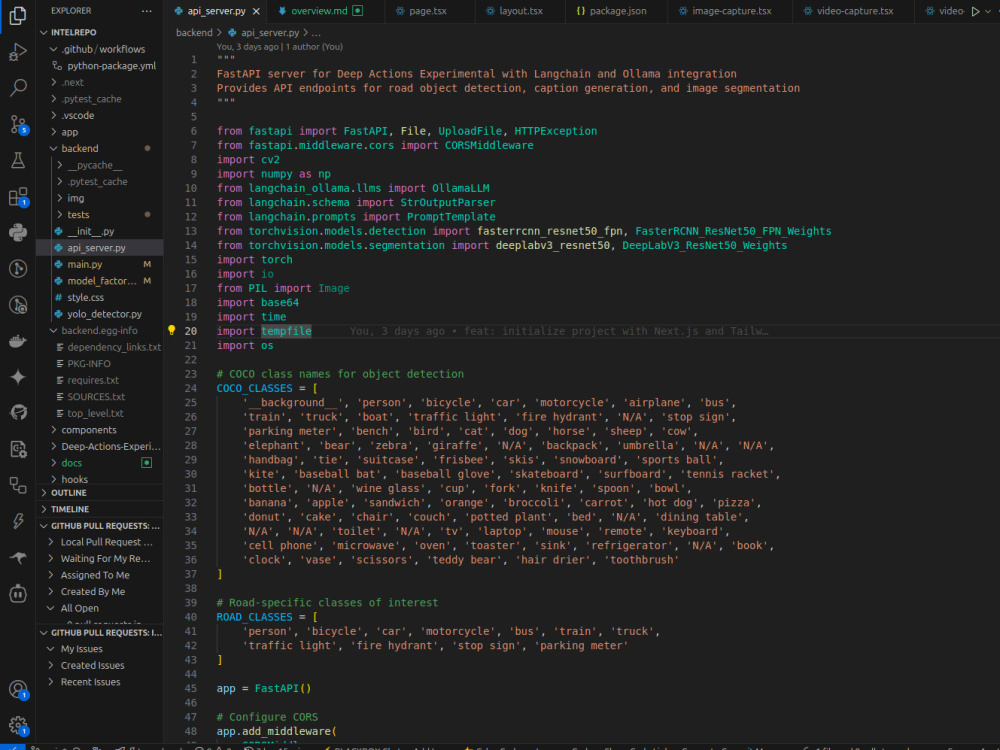
Task: Collapse the backend.egg-info folder
Action: [x=99, y=330]
